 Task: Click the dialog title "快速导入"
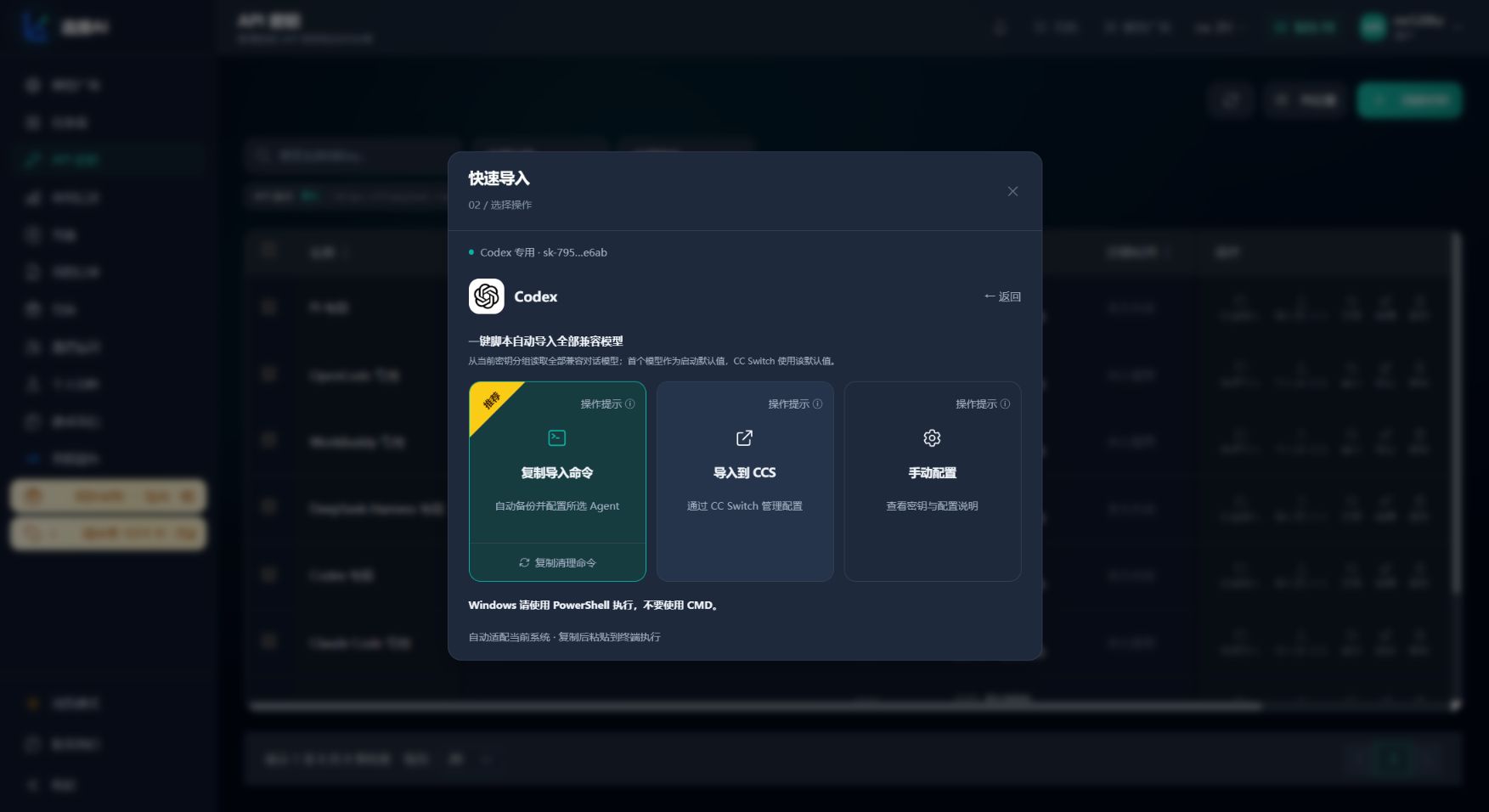click(499, 178)
